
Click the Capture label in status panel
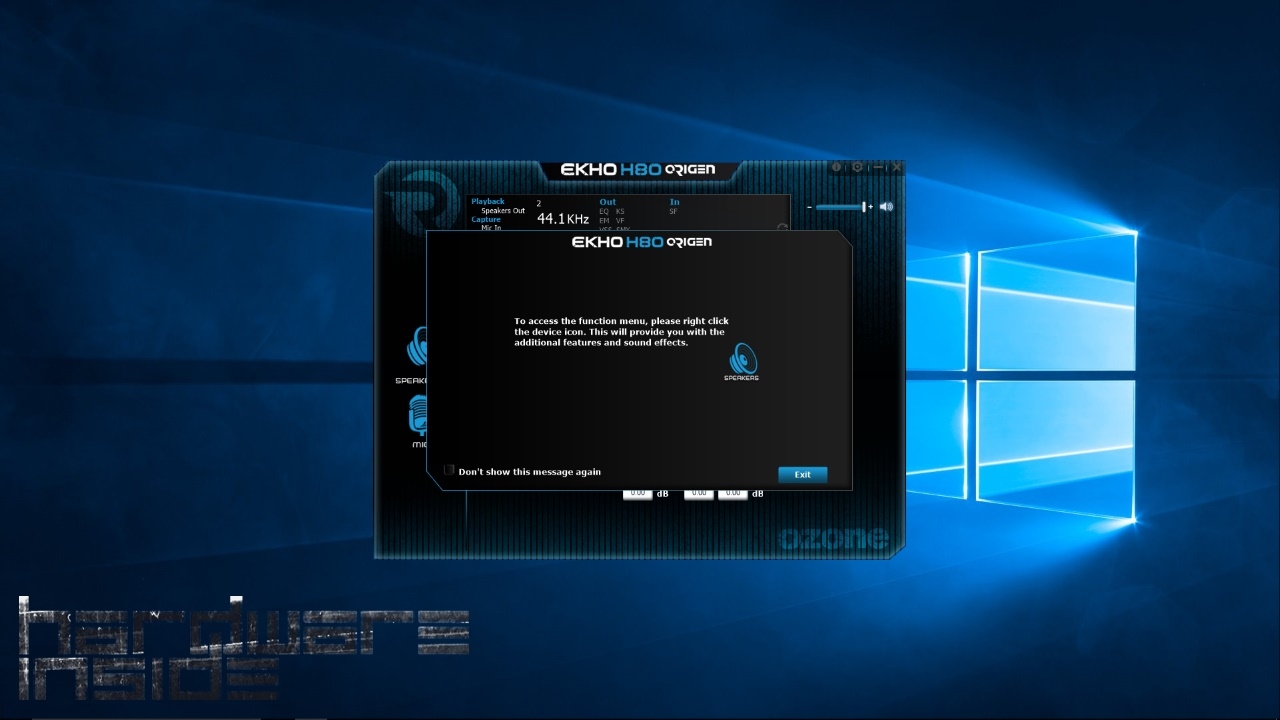[x=486, y=220]
